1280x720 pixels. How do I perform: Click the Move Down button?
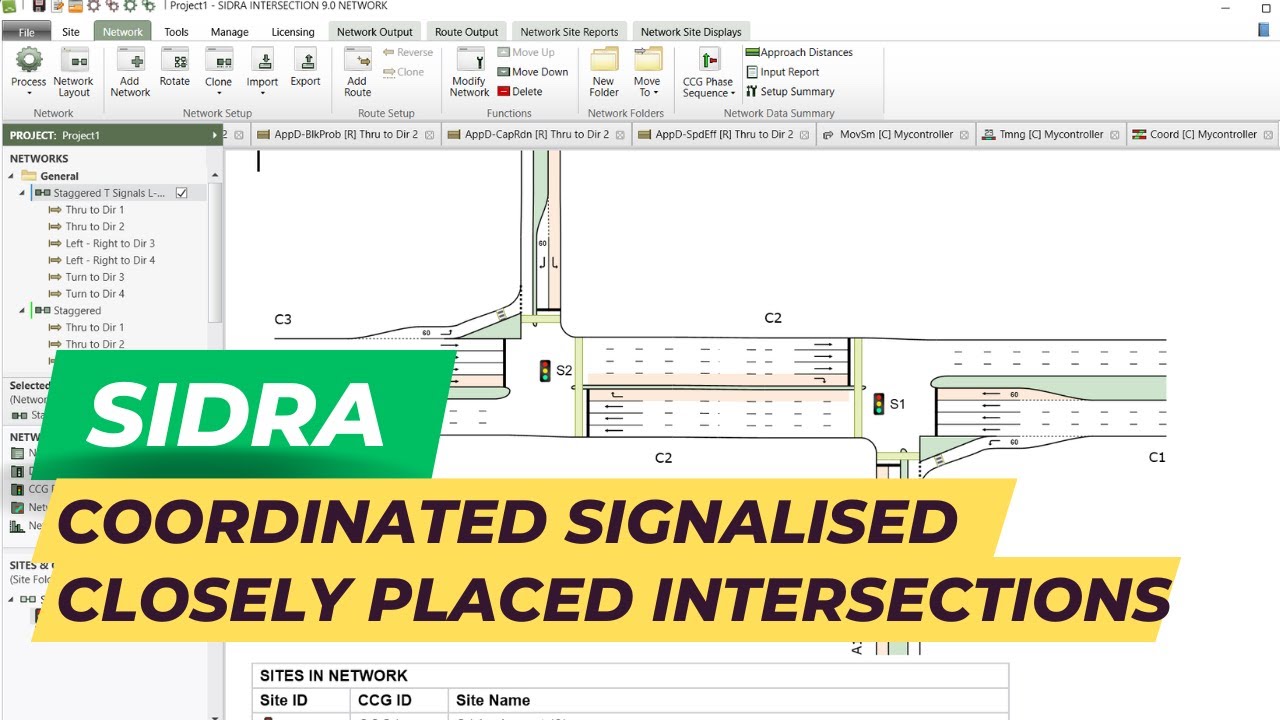pos(532,72)
